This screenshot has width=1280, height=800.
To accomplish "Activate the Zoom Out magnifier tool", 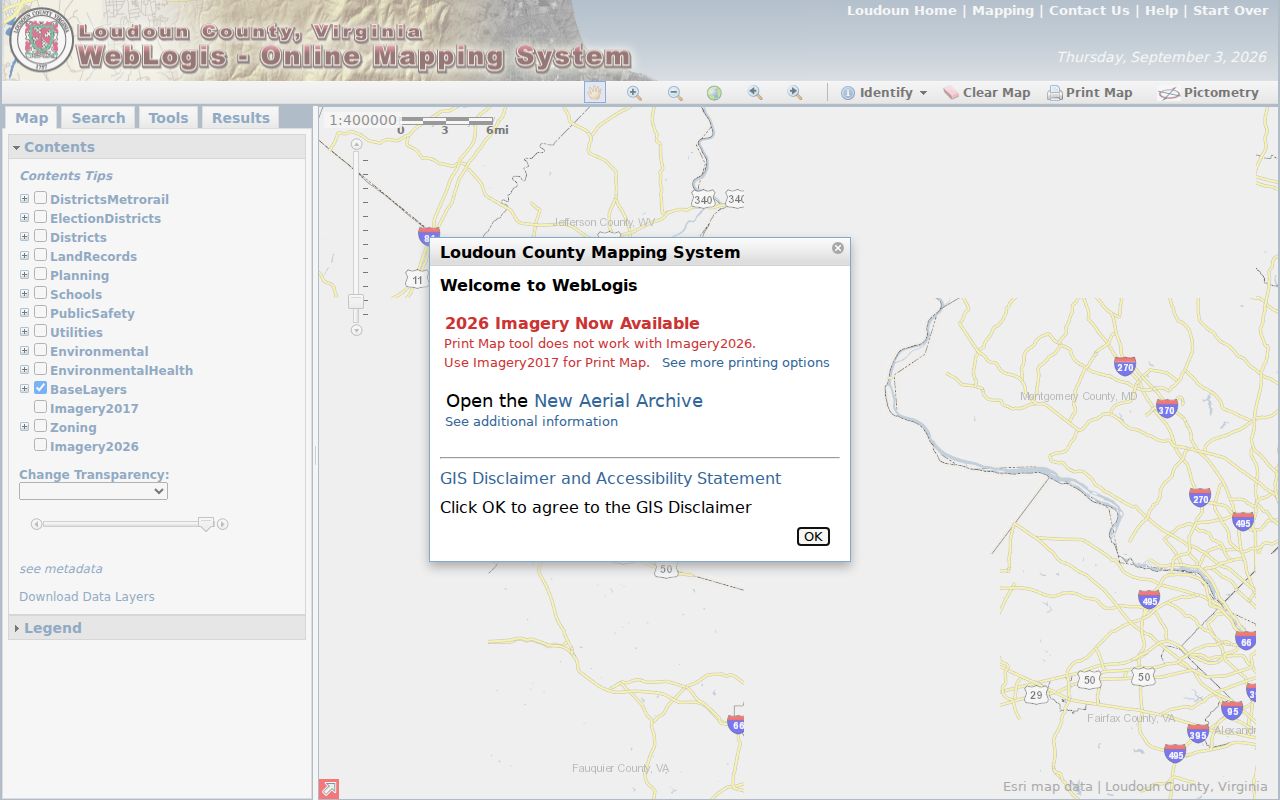I will tap(675, 92).
